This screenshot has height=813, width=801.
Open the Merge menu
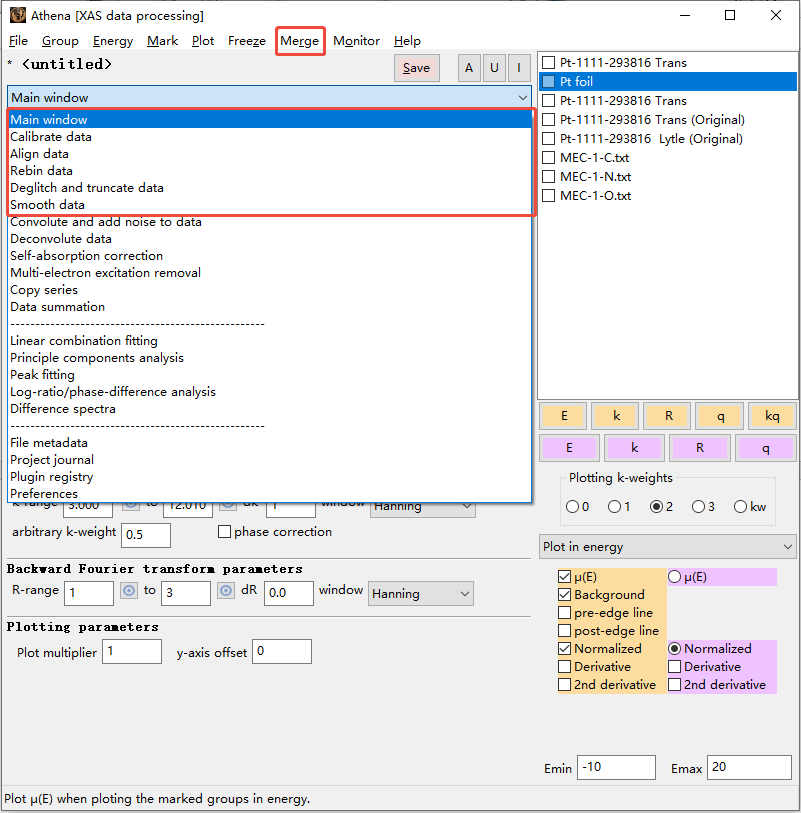[x=300, y=41]
